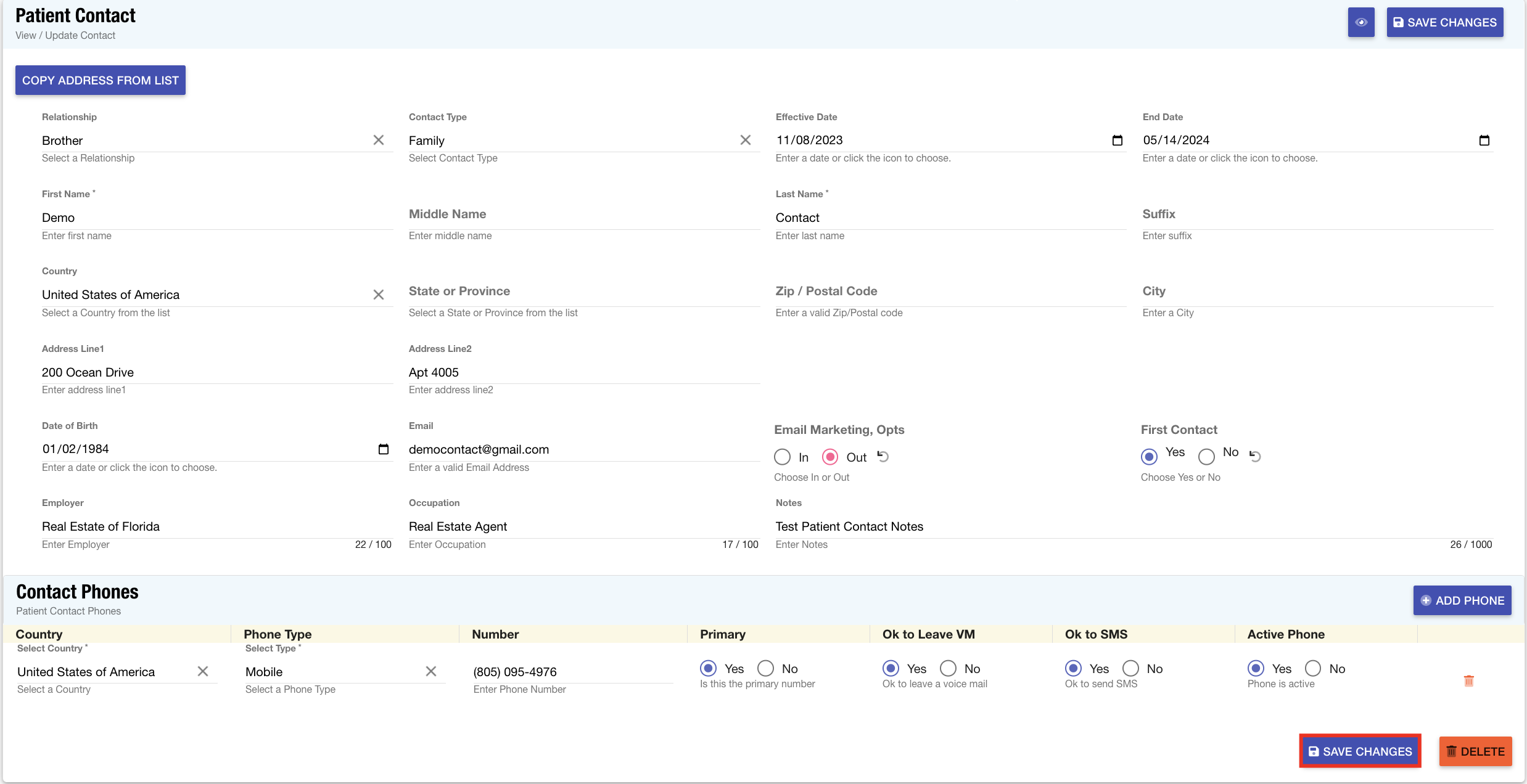
Task: Delete phone row with trash icon
Action: pos(1469,681)
